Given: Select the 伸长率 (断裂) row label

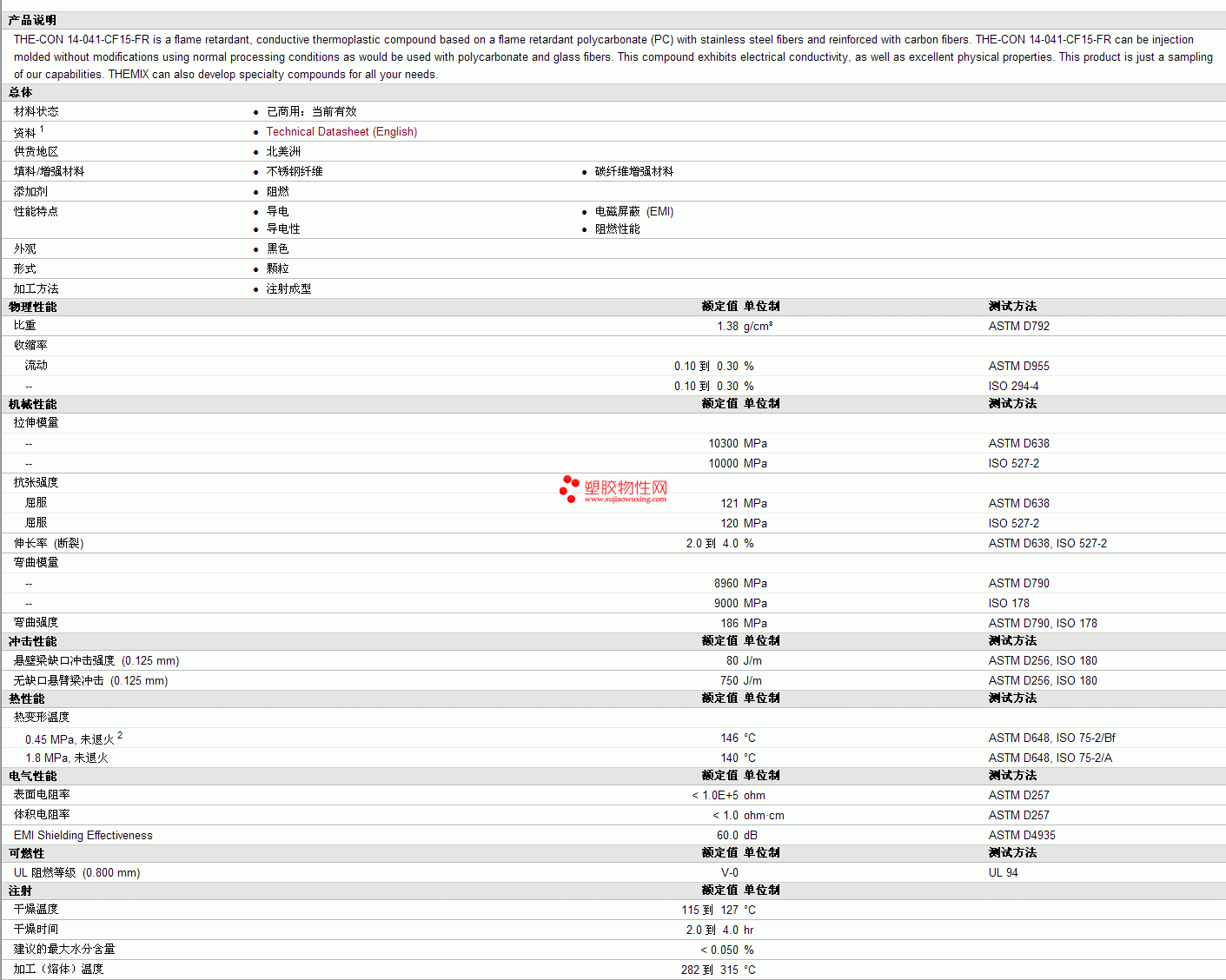Looking at the screenshot, I should [x=49, y=544].
